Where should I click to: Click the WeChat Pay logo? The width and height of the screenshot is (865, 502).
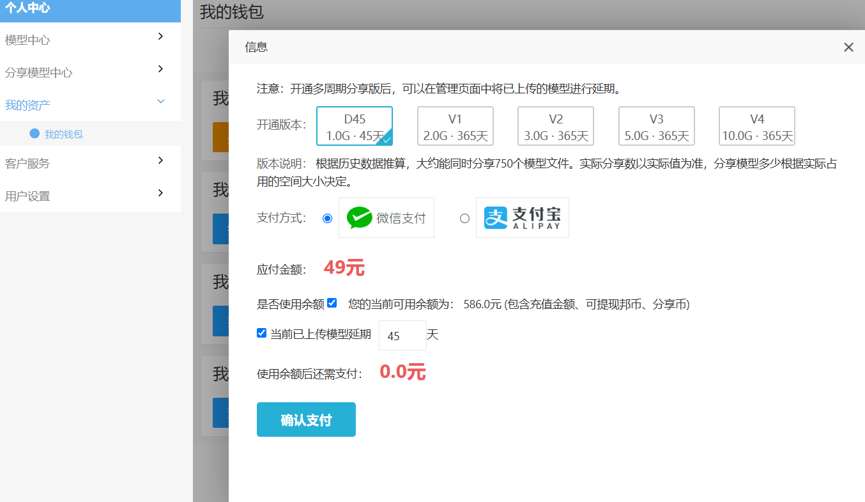click(386, 218)
